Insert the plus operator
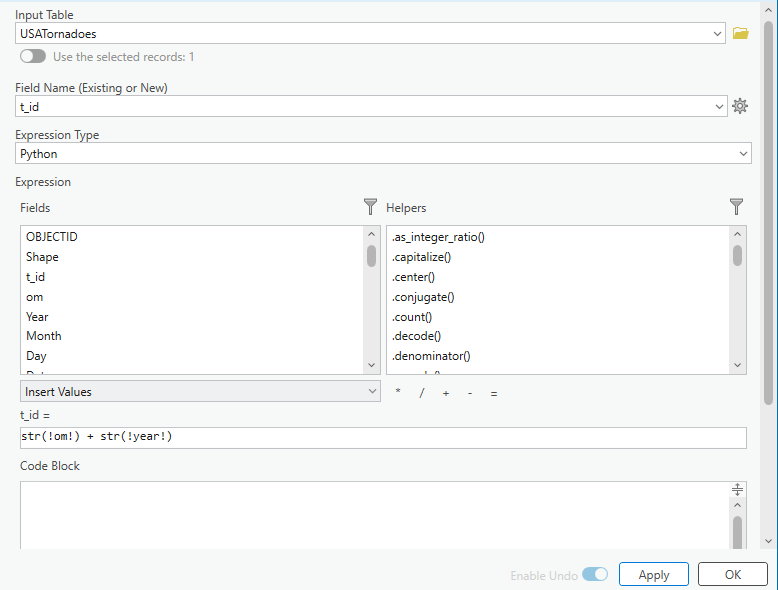Image resolution: width=778 pixels, height=590 pixels. click(446, 393)
